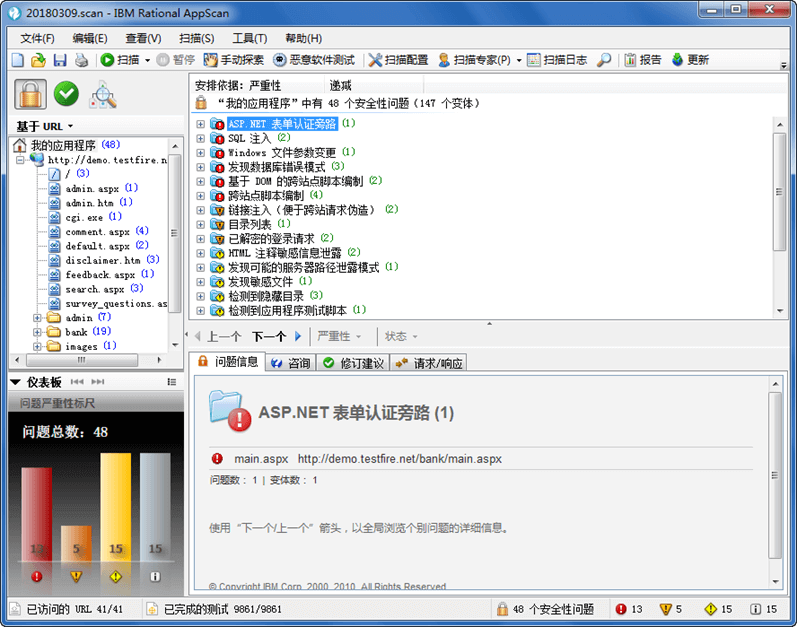Launch 恶意软件测试 malware test

tap(314, 60)
